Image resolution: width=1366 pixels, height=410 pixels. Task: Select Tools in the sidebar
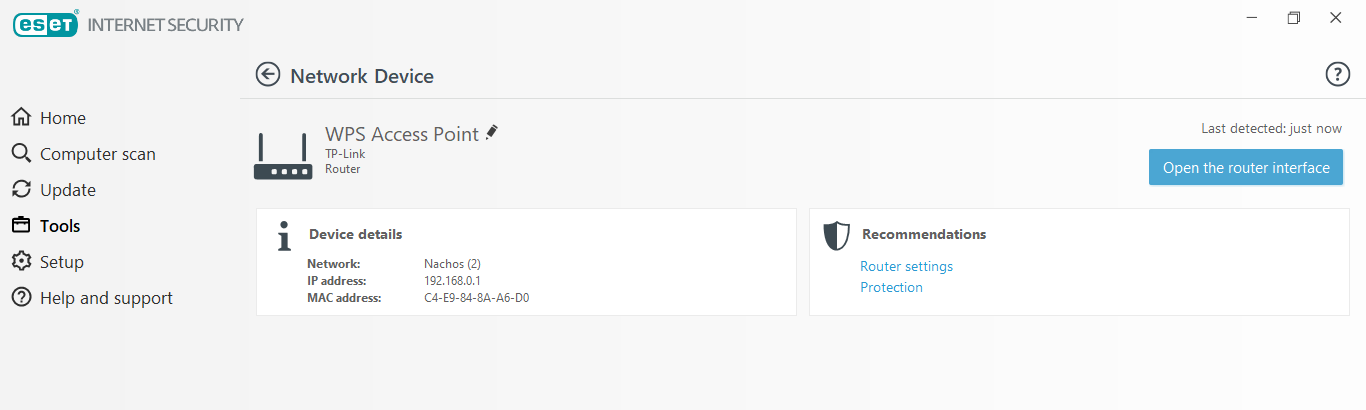(60, 226)
